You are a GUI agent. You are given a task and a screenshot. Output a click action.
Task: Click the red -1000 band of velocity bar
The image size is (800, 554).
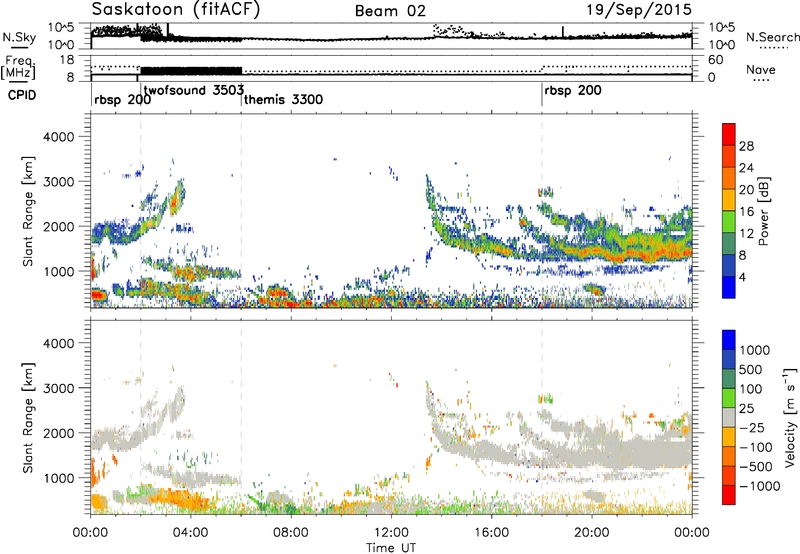tap(729, 495)
